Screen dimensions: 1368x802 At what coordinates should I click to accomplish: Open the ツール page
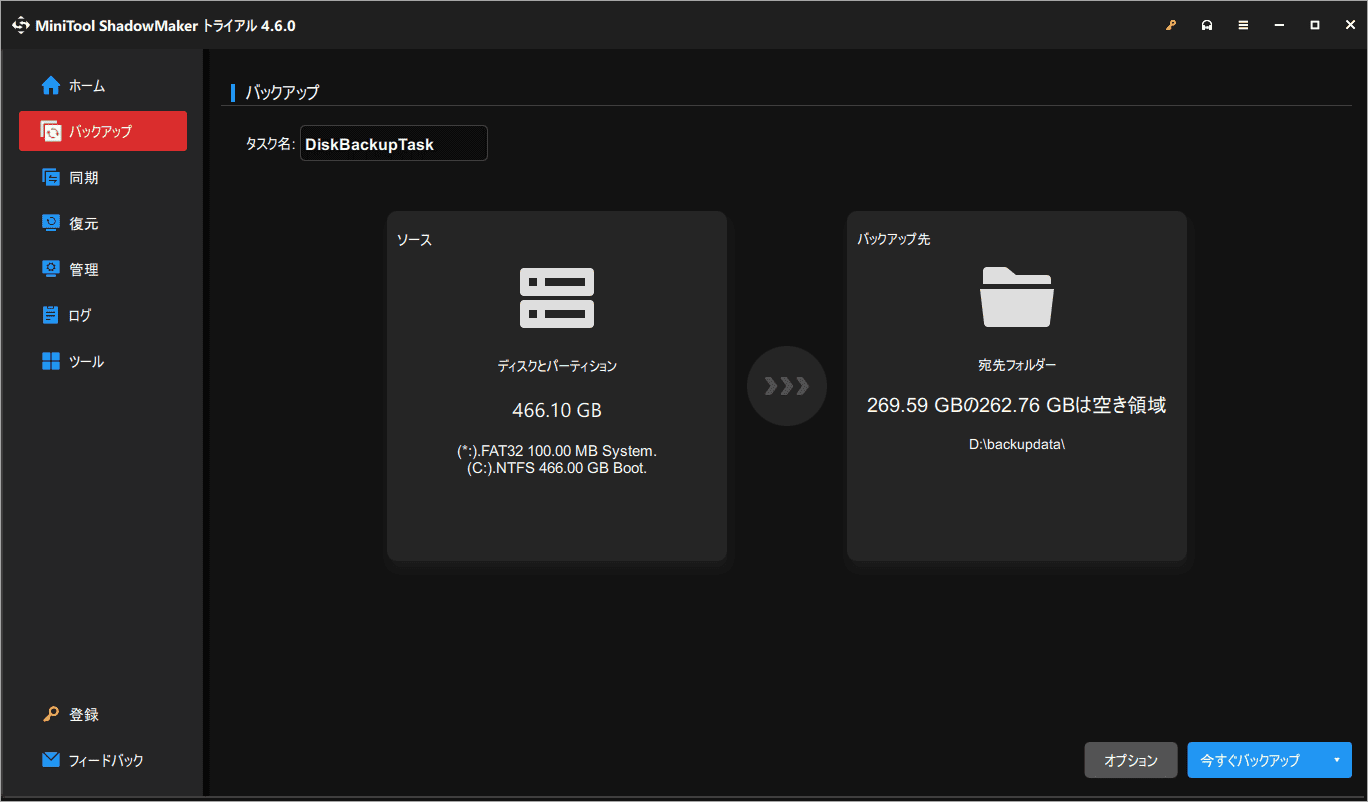pyautogui.click(x=103, y=361)
